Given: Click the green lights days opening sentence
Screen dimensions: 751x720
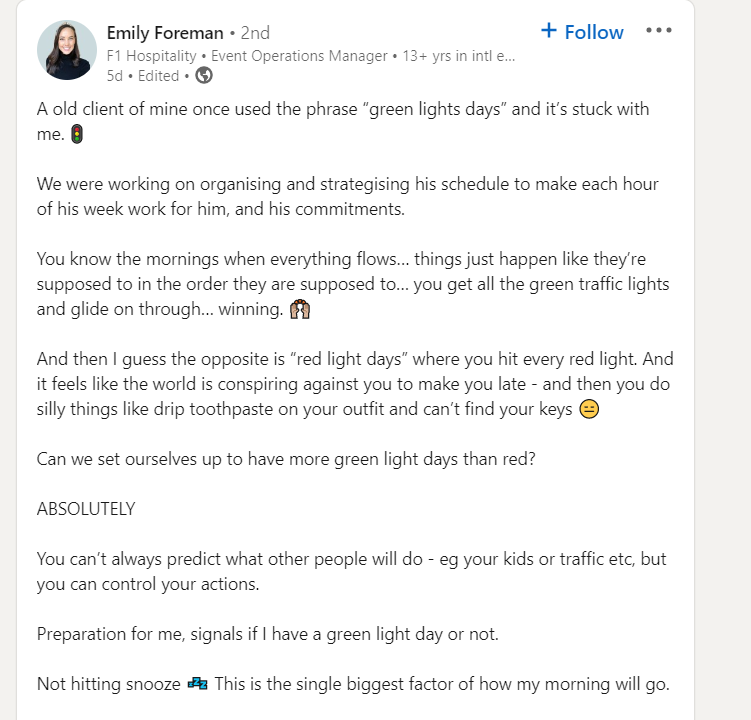Looking at the screenshot, I should [x=343, y=122].
